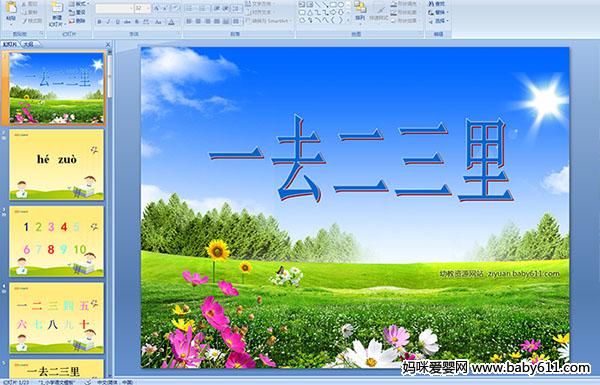Select slide 4 thumbnail with Chinese numerals
The width and height of the screenshot is (600, 385).
click(x=57, y=318)
